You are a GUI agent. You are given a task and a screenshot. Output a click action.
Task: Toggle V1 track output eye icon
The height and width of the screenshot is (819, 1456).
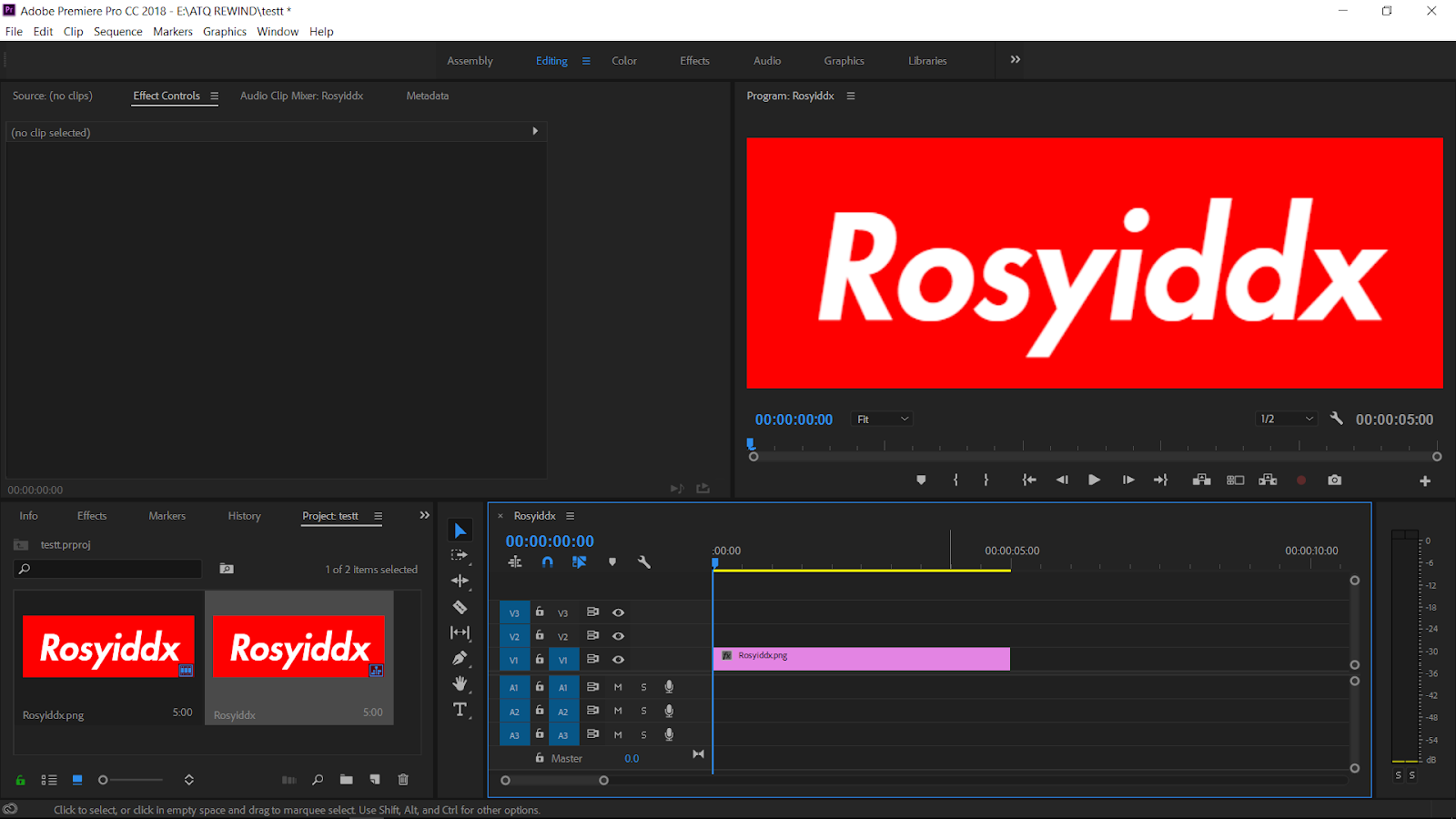[x=618, y=660]
